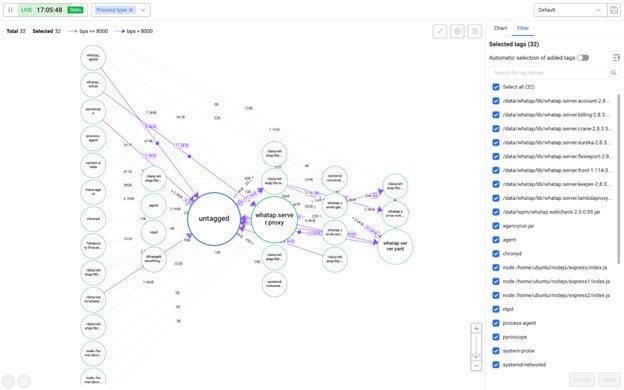This screenshot has height=390, width=624.
Task: Select the Temporary Process node
Action: (93, 245)
